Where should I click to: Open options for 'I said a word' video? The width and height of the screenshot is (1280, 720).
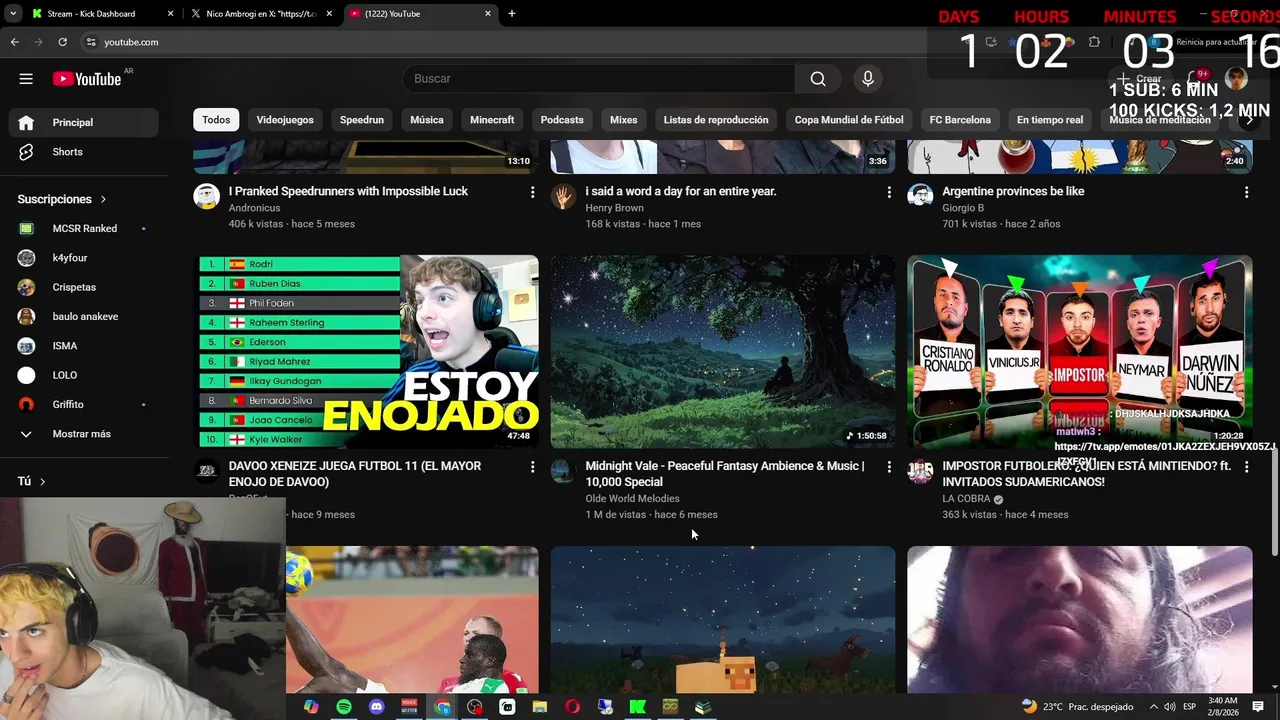coord(889,192)
